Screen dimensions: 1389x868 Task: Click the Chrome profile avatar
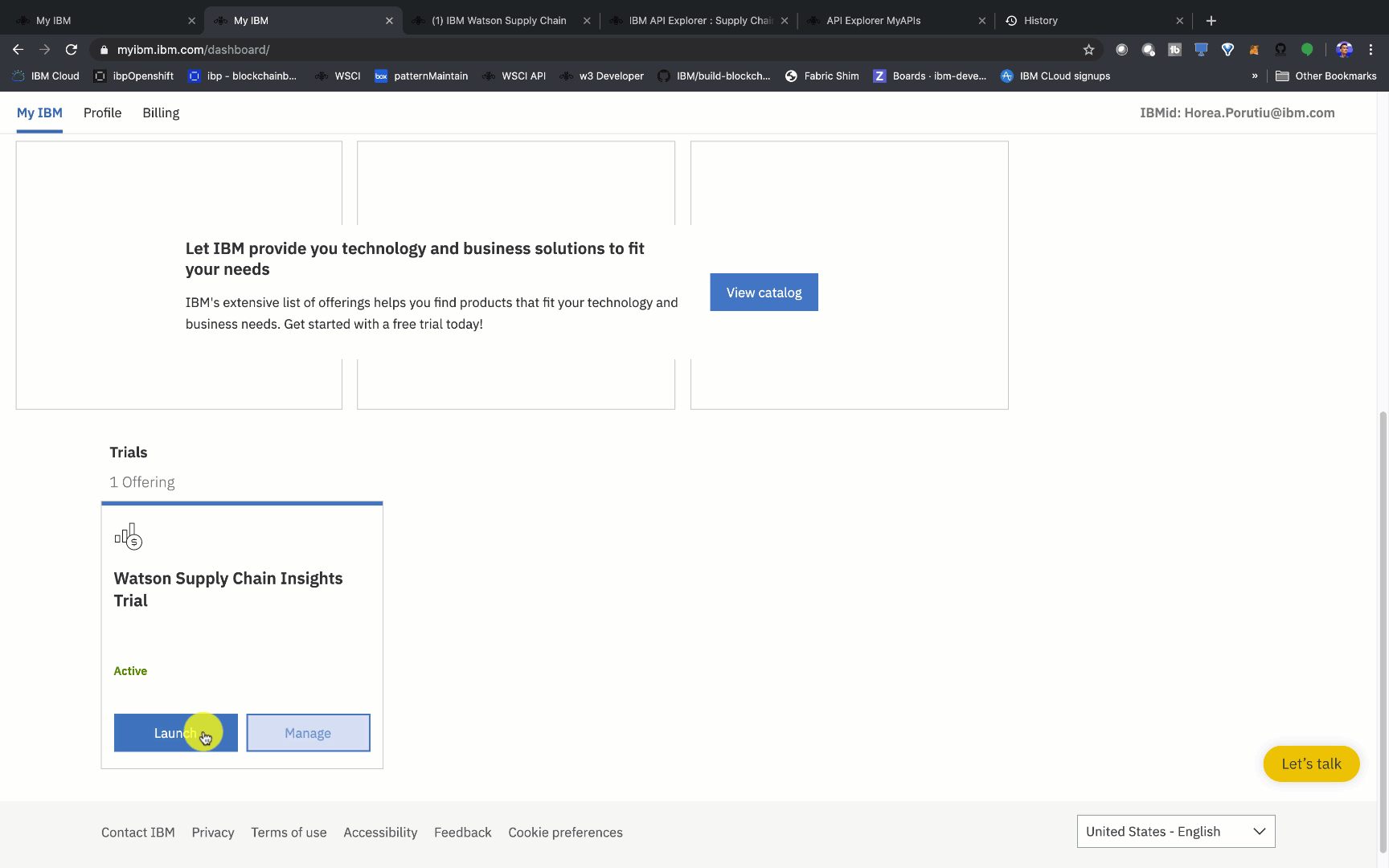click(x=1344, y=50)
